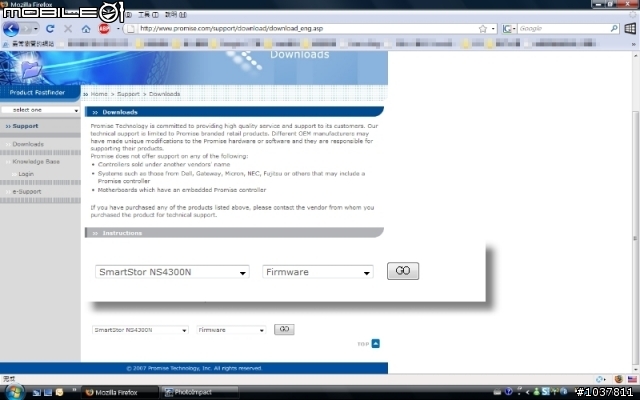Open the address bar history dropdown
Viewport: 640px width, 400px height.
493,29
